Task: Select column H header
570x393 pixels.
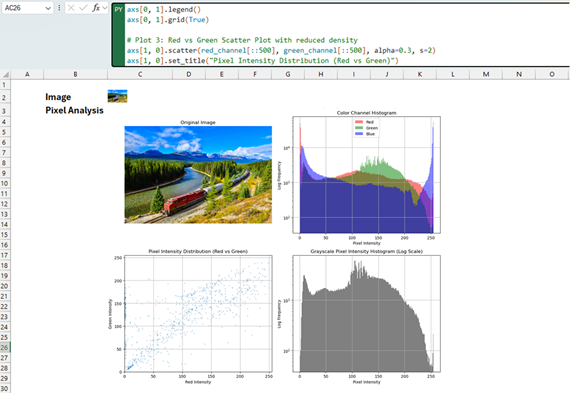Action: pos(321,74)
